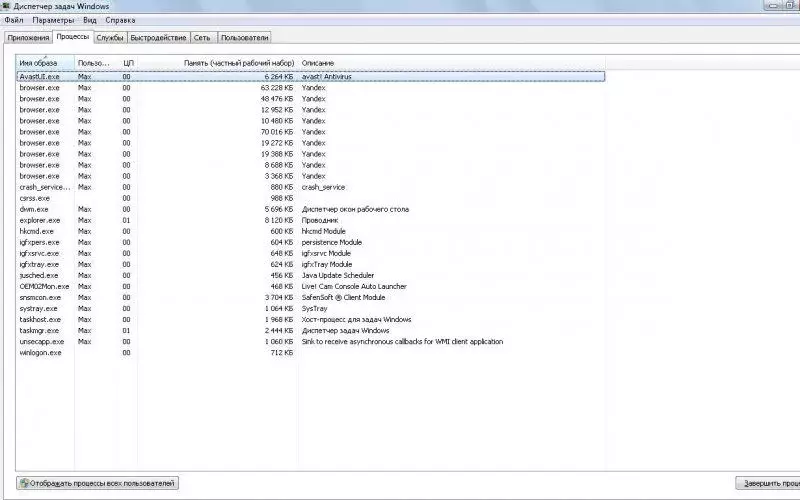
Task: Switch to the Службы tab
Action: [110, 38]
